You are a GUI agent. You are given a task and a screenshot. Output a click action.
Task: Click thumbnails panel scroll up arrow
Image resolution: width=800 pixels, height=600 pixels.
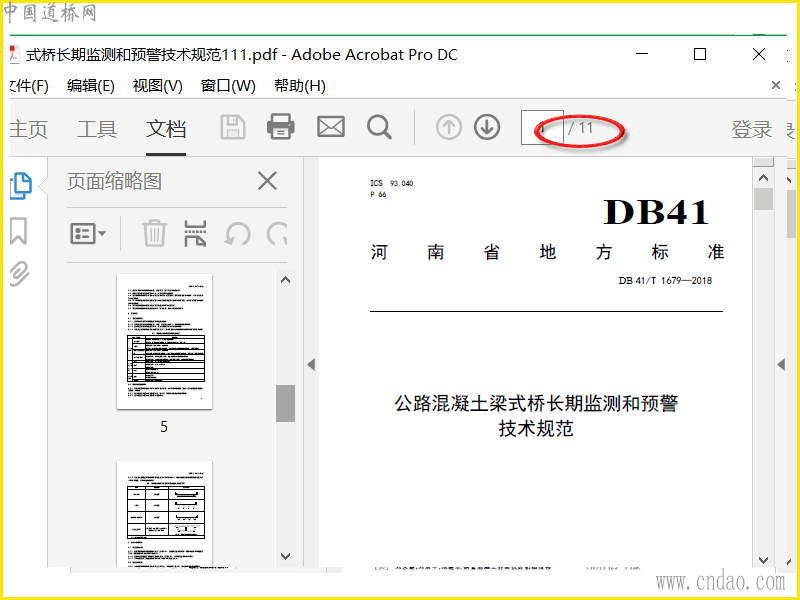[286, 280]
